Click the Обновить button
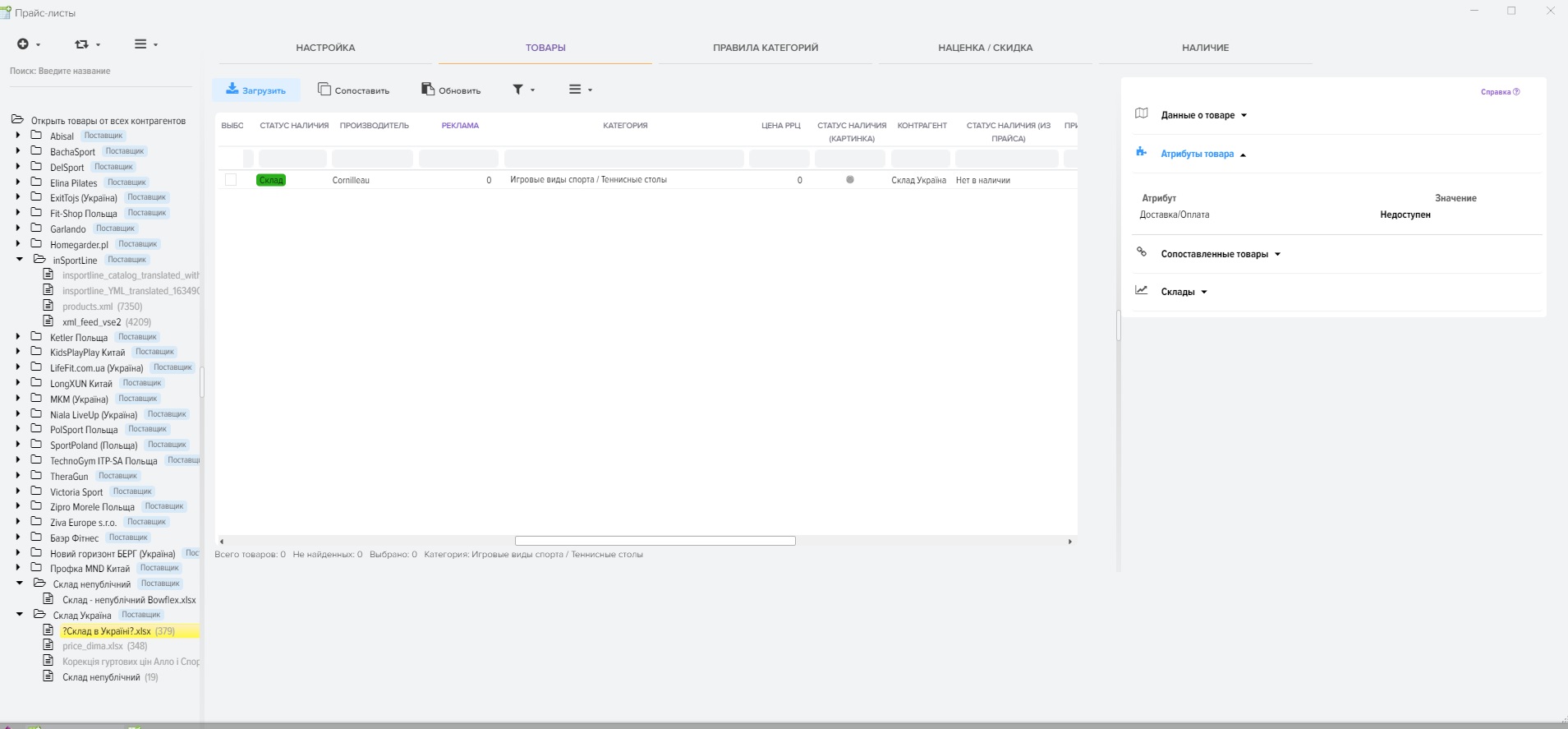Viewport: 1568px width, 729px height. coord(451,90)
